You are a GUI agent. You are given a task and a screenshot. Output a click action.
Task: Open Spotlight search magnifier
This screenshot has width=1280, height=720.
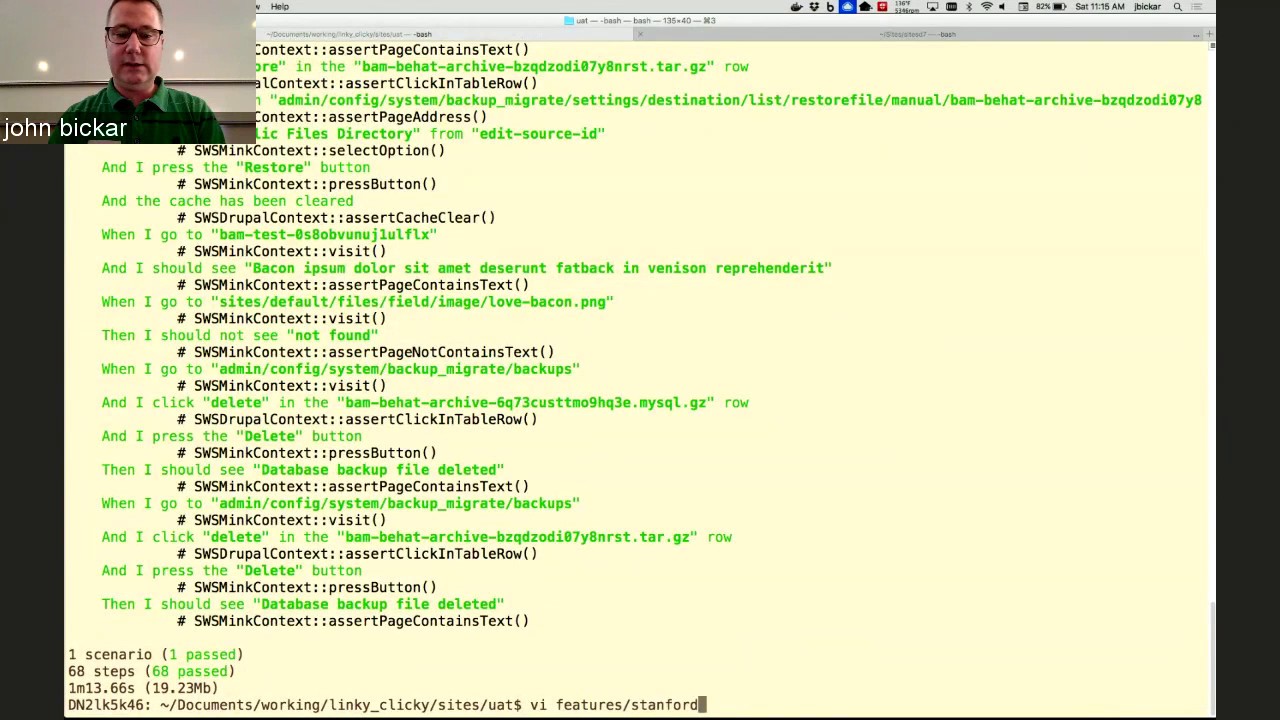click(x=1177, y=7)
